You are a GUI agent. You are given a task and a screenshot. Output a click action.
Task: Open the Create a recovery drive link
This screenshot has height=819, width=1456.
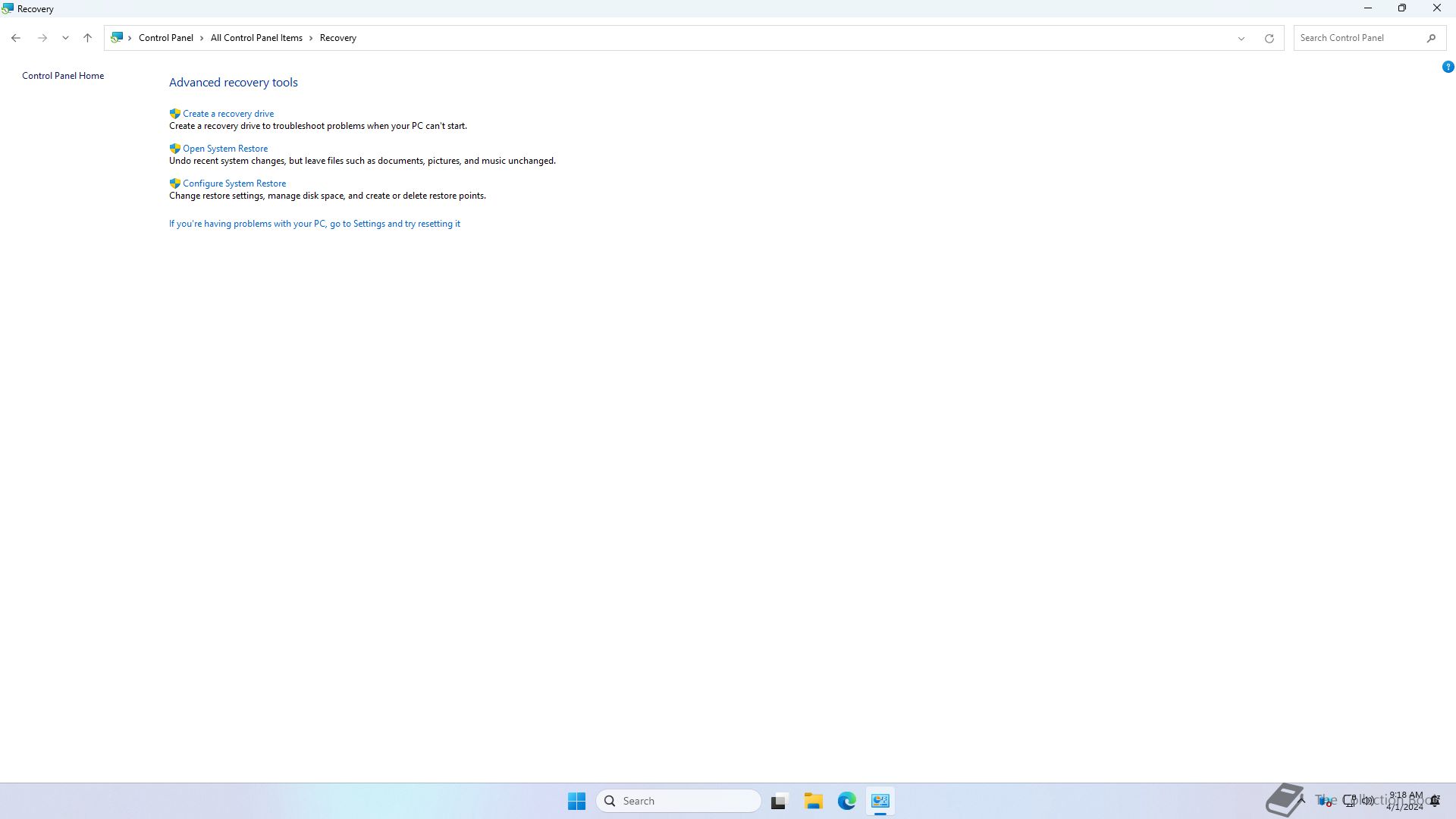[227, 114]
